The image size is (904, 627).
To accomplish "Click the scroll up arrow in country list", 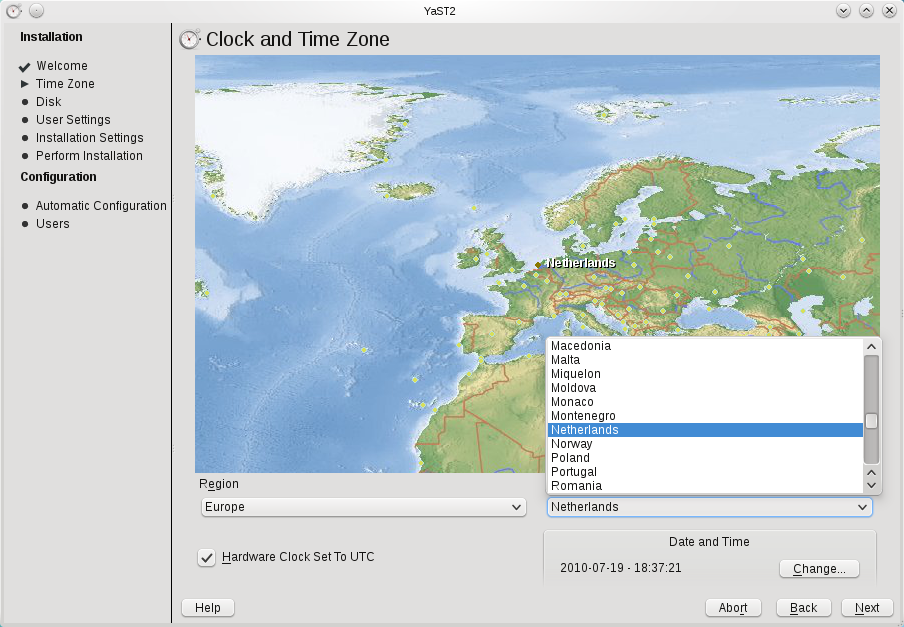I will click(871, 346).
